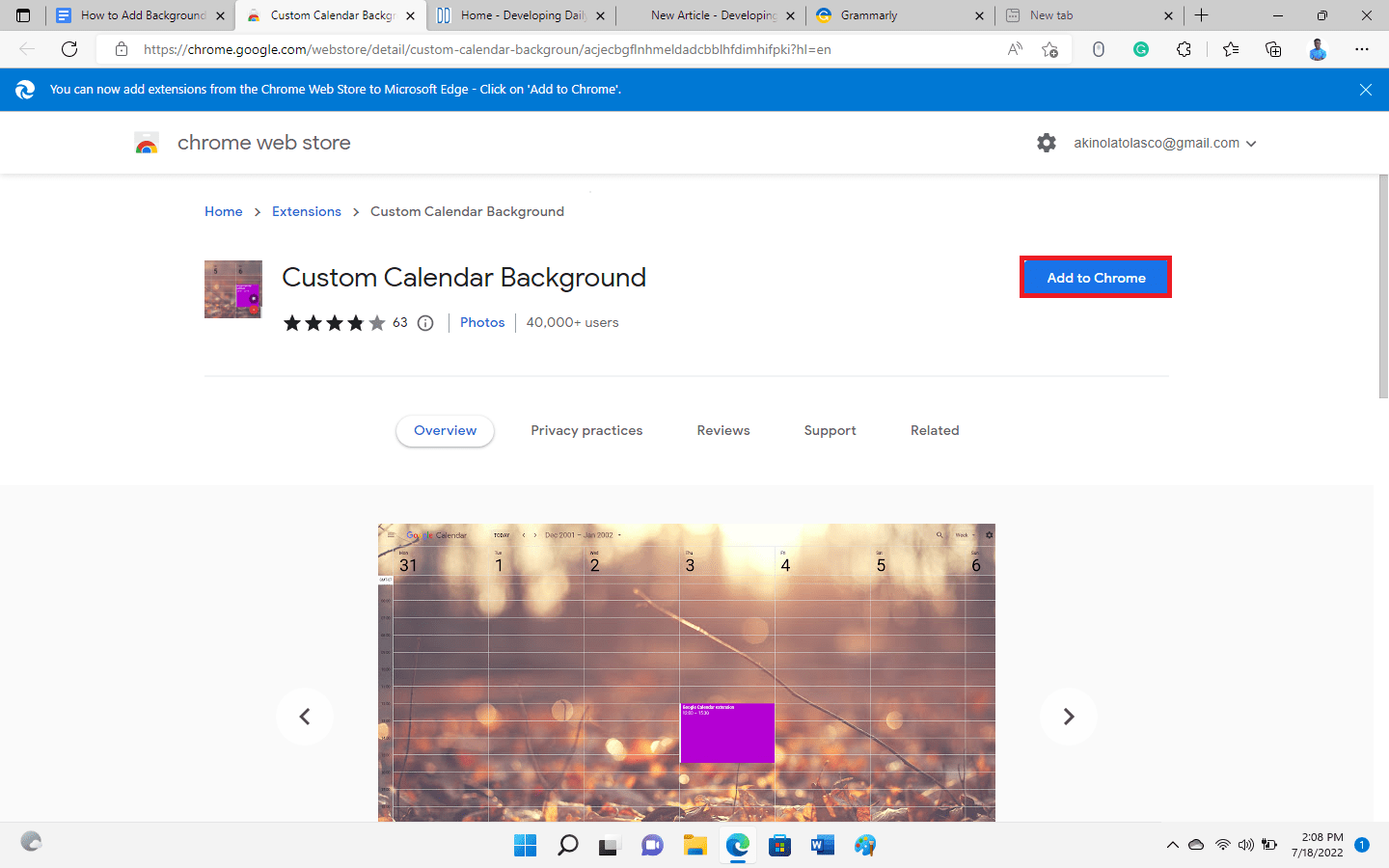This screenshot has width=1389, height=868.
Task: Switch to How to Add Background tab
Action: 141,15
